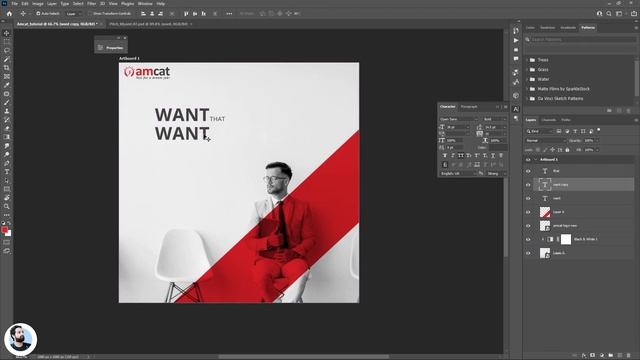Open the font style dropdown Bold
The image size is (640, 360).
point(495,119)
